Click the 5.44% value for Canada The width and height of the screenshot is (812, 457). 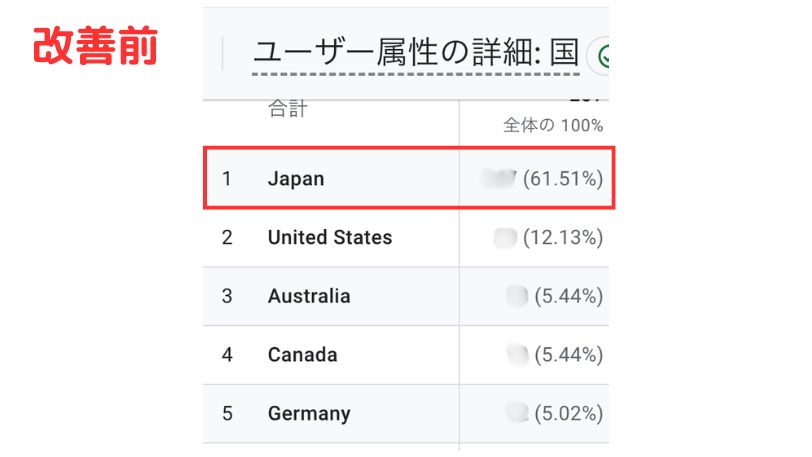click(569, 355)
